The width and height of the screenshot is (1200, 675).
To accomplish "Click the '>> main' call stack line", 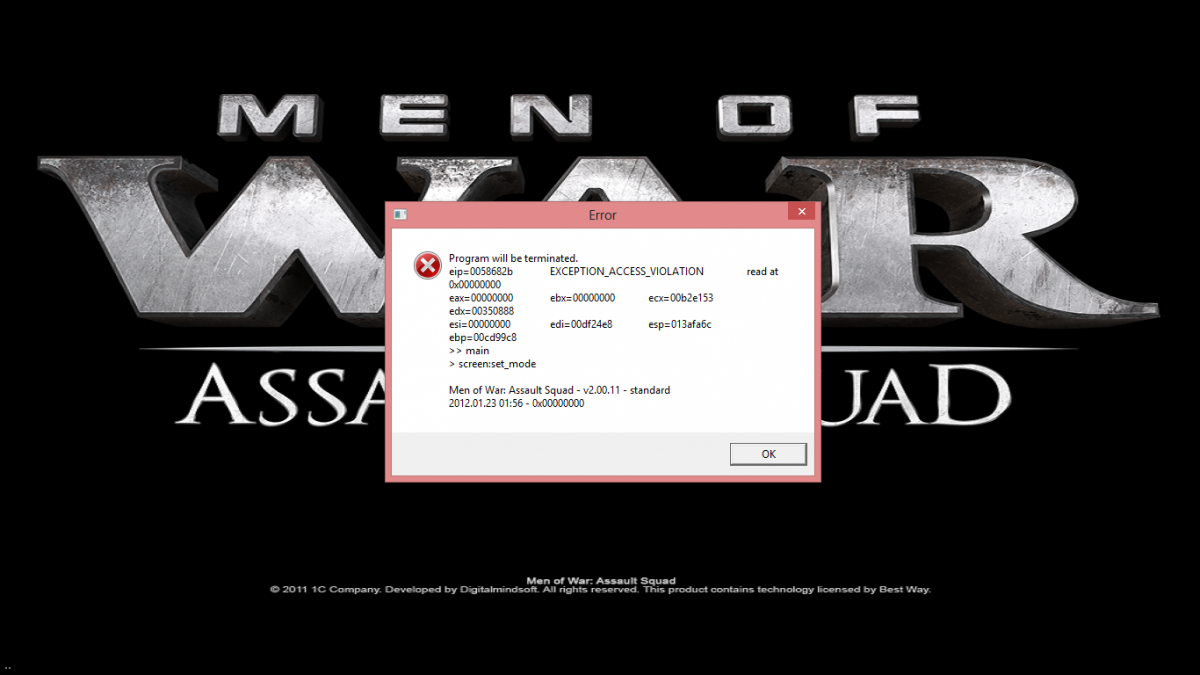I will click(x=469, y=351).
